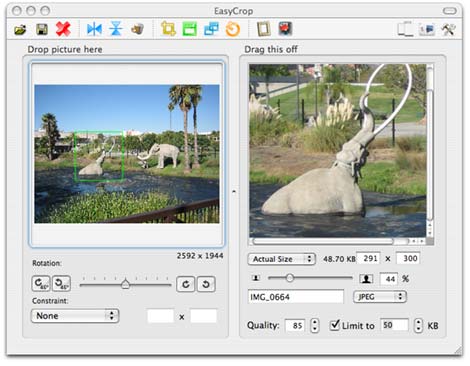Image resolution: width=470 pixels, height=366 pixels.
Task: Open the JPEG format dropdown
Action: tap(380, 297)
